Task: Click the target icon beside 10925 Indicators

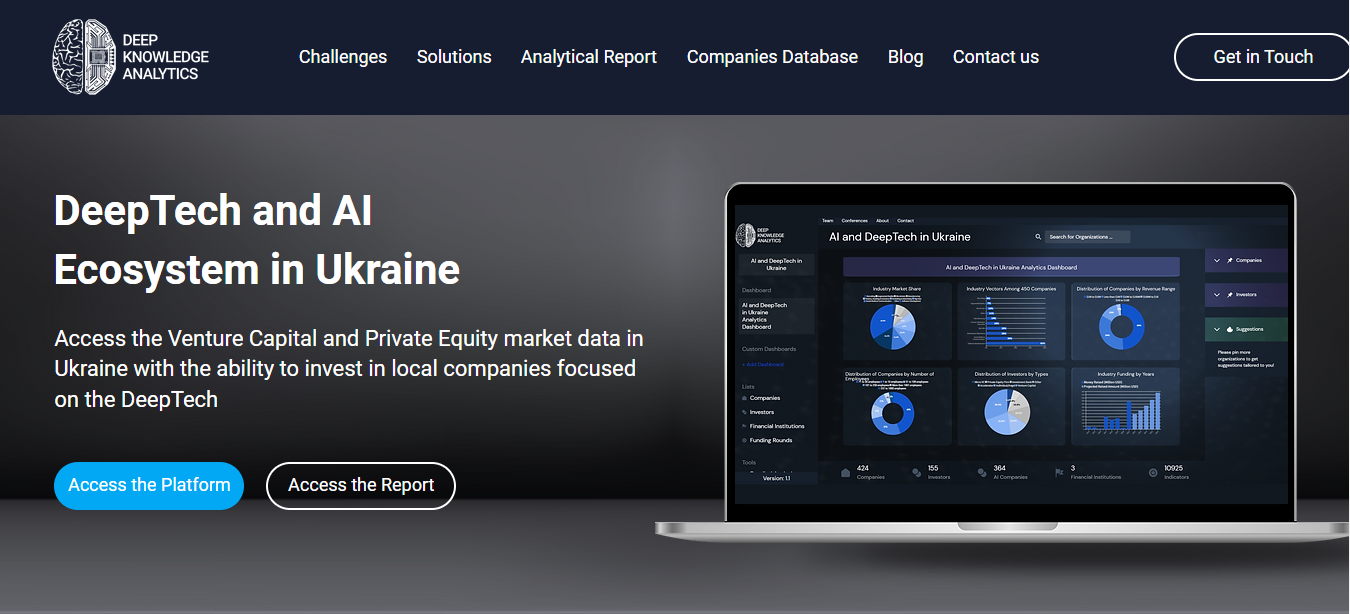Action: [x=1153, y=472]
